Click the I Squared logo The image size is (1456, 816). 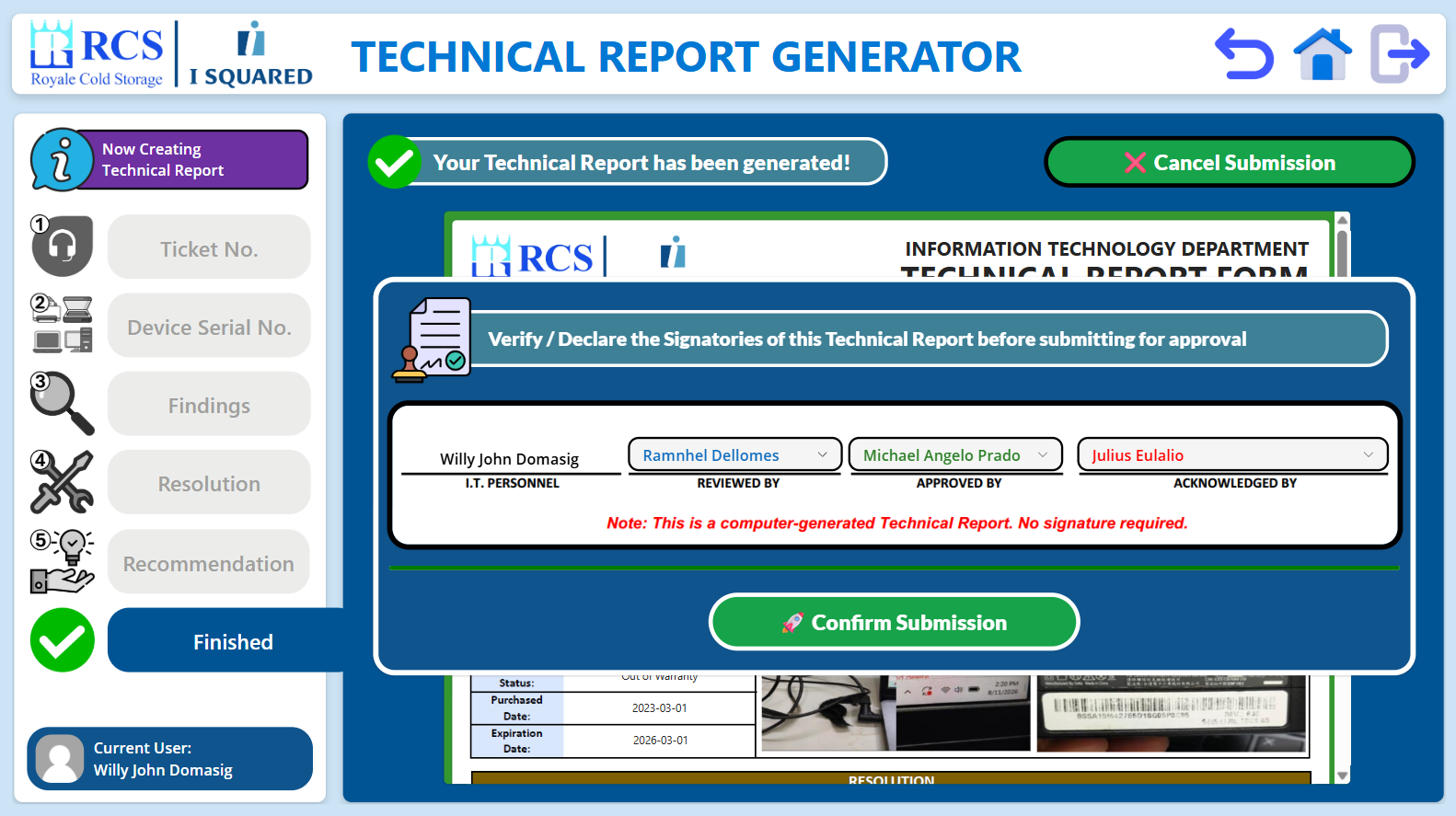pyautogui.click(x=250, y=54)
